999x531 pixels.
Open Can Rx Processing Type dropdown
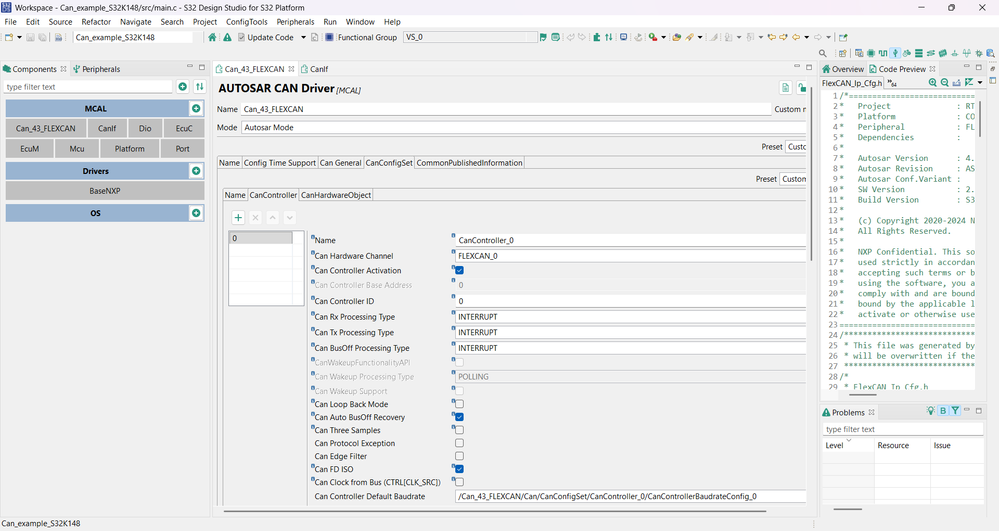tap(631, 317)
